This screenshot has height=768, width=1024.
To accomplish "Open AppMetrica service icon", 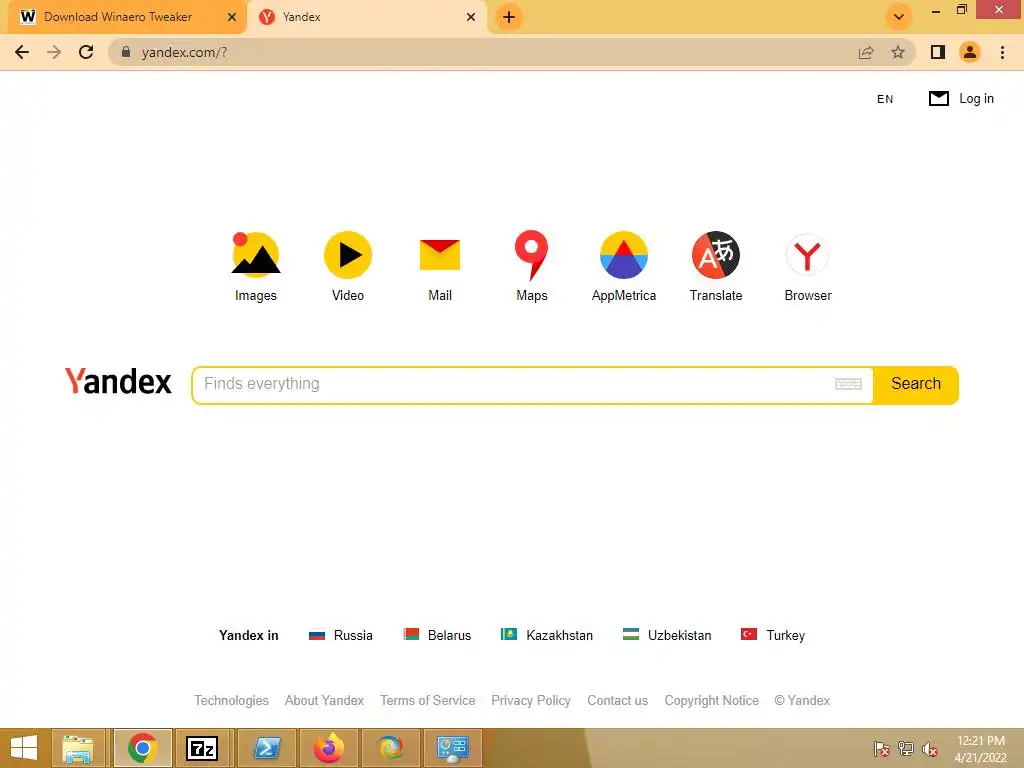I will click(624, 255).
